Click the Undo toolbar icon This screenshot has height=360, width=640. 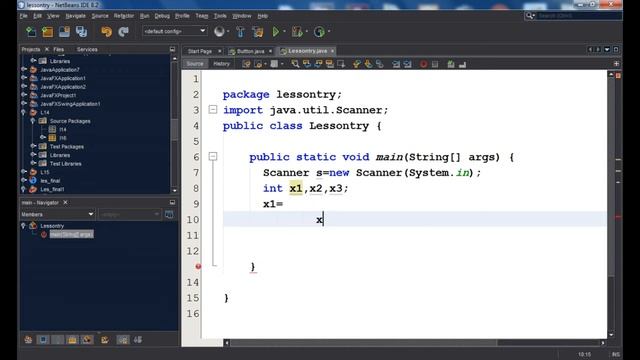(x=107, y=31)
